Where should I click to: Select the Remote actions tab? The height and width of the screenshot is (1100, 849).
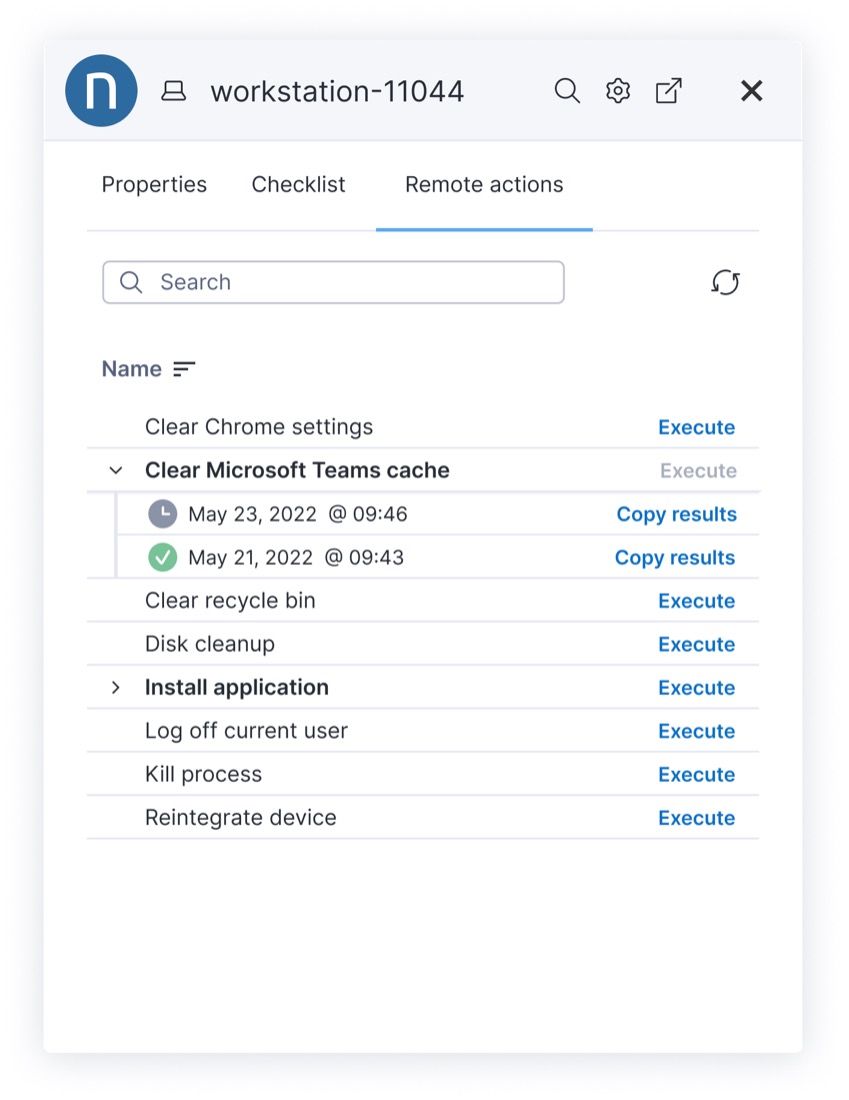tap(484, 185)
